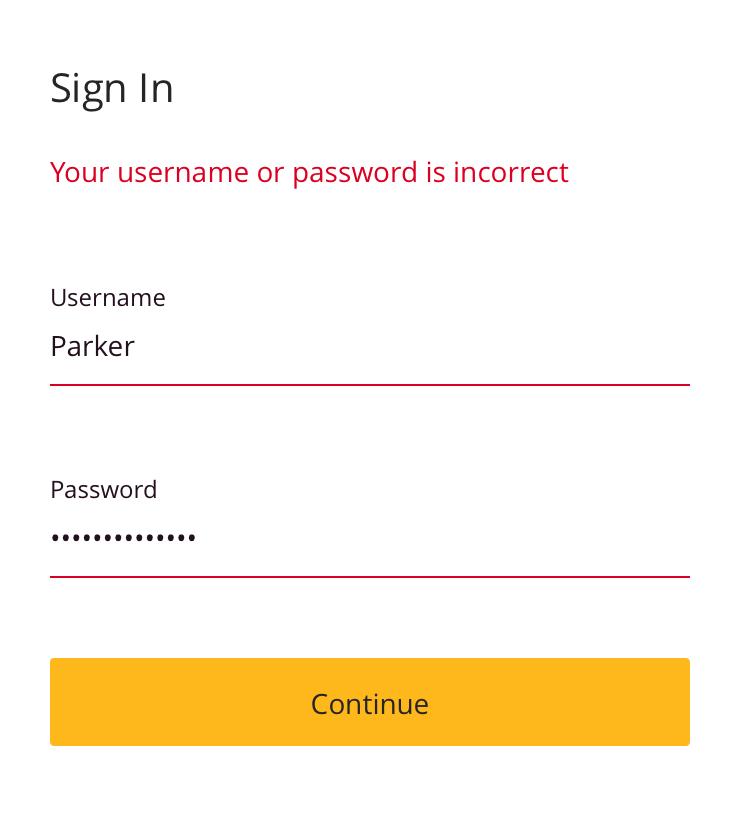Click the Username field label

[108, 298]
